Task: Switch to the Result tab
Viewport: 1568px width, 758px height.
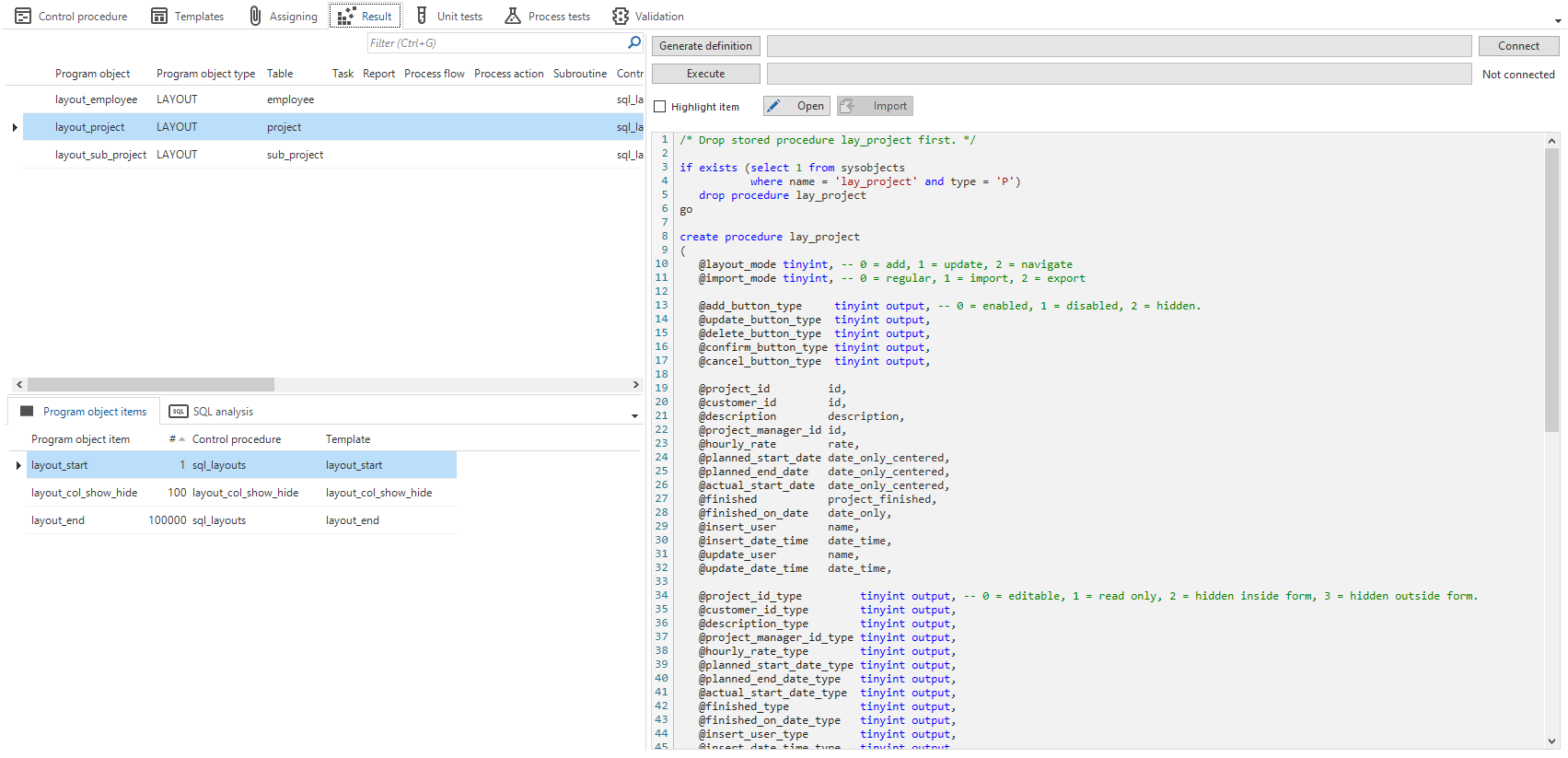Action: point(366,17)
